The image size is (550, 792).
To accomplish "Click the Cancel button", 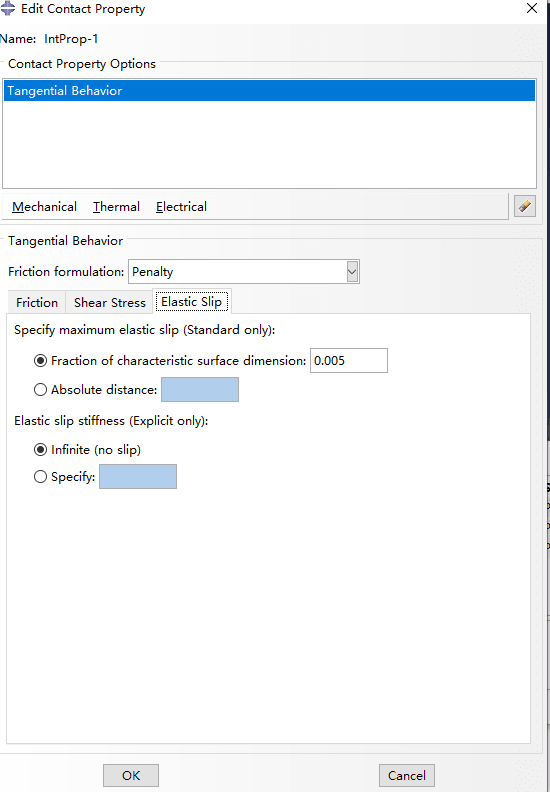I will click(x=407, y=775).
